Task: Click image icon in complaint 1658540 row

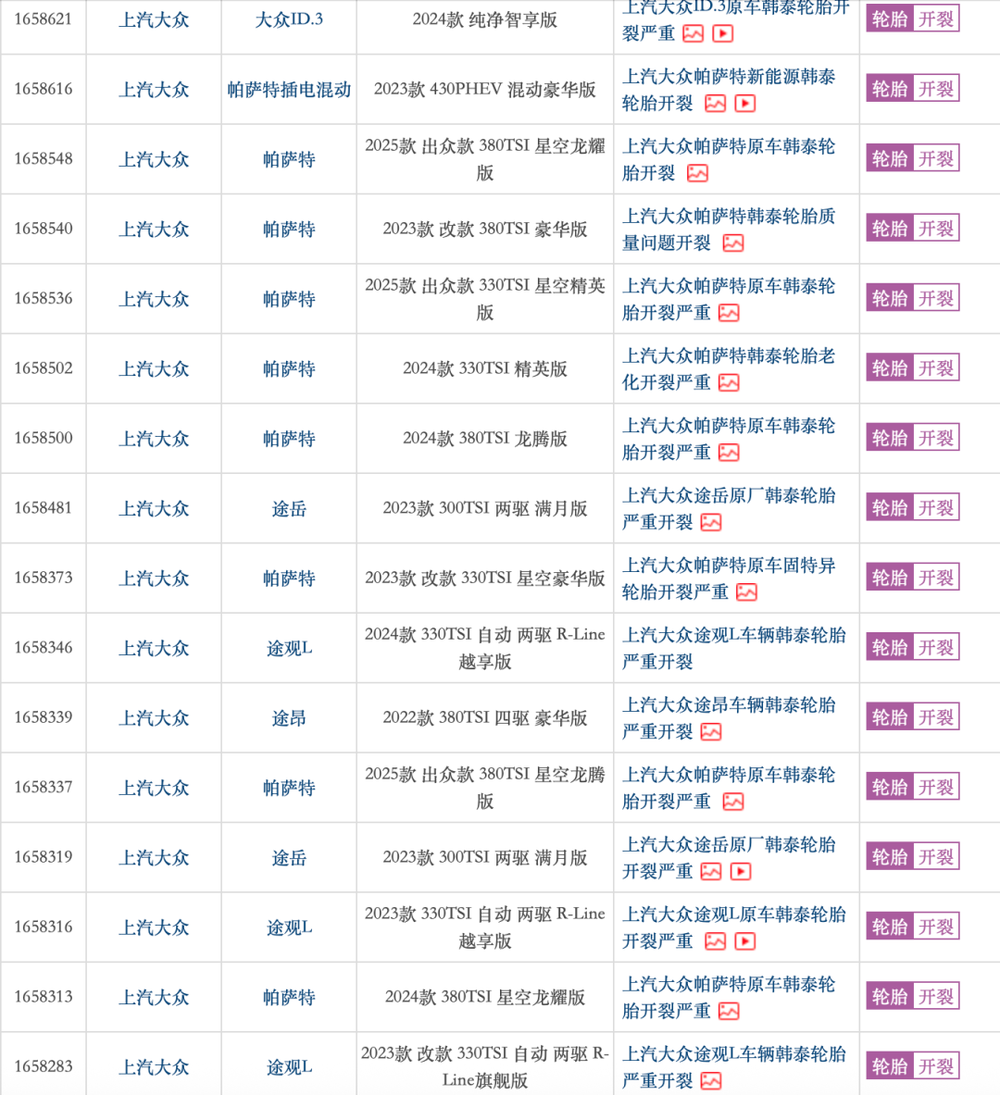Action: point(733,244)
